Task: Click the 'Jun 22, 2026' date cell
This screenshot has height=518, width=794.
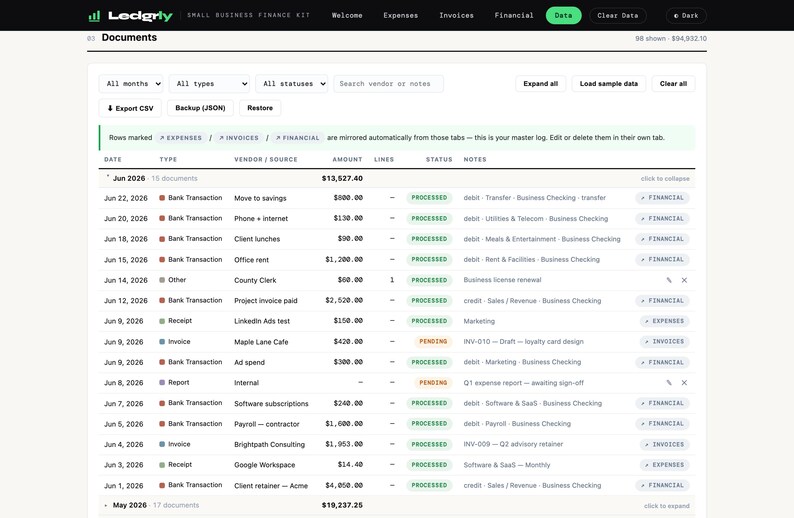Action: [x=126, y=198]
